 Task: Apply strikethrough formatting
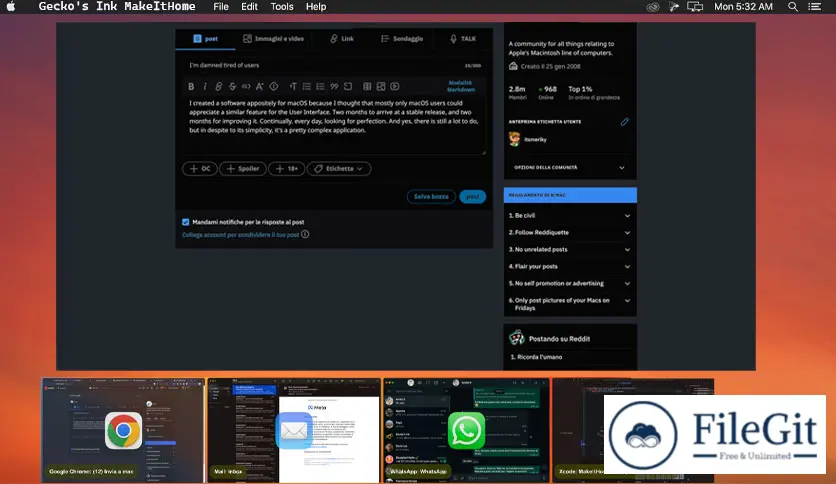232,86
